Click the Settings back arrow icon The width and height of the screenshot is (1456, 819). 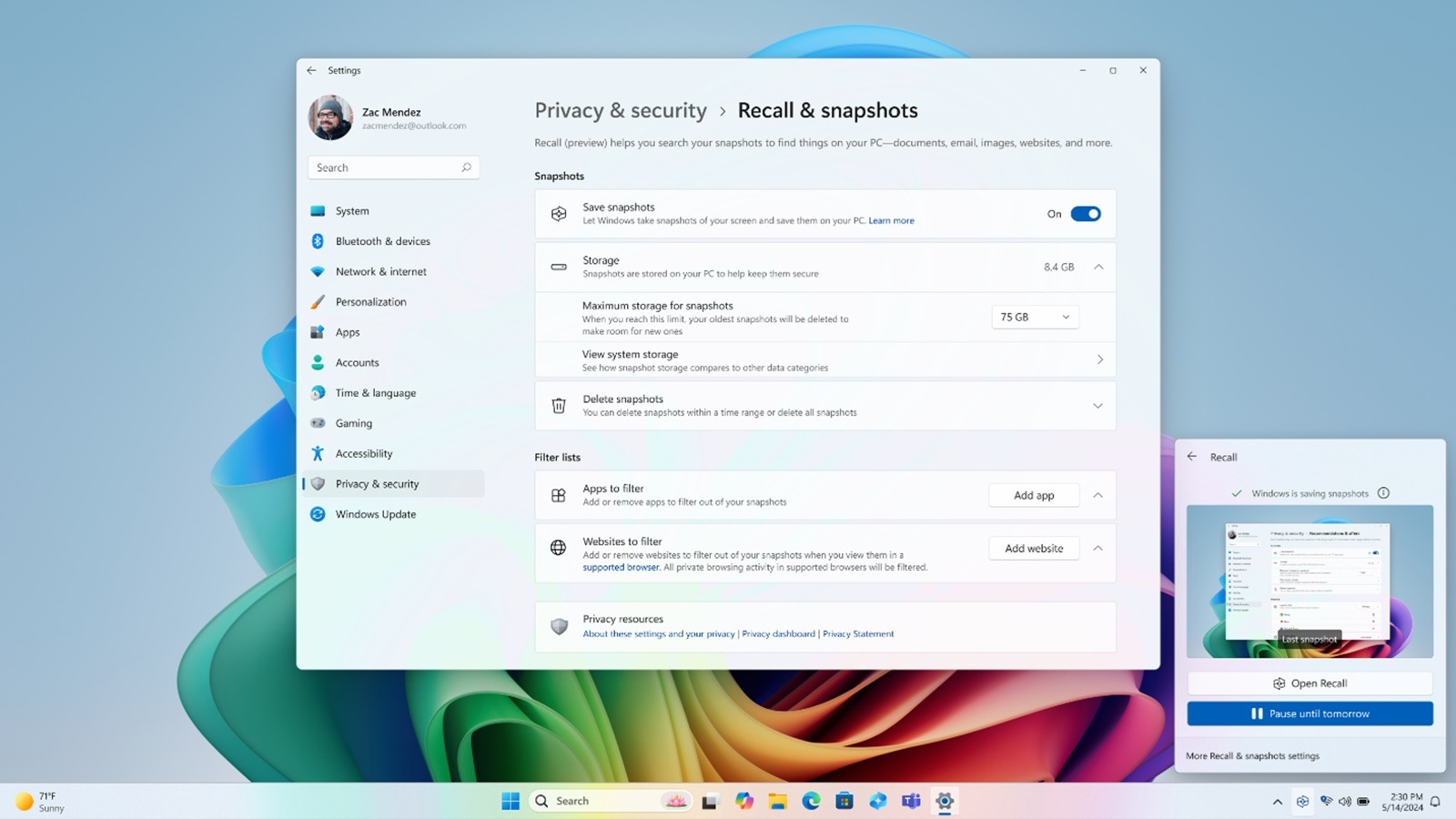[311, 70]
